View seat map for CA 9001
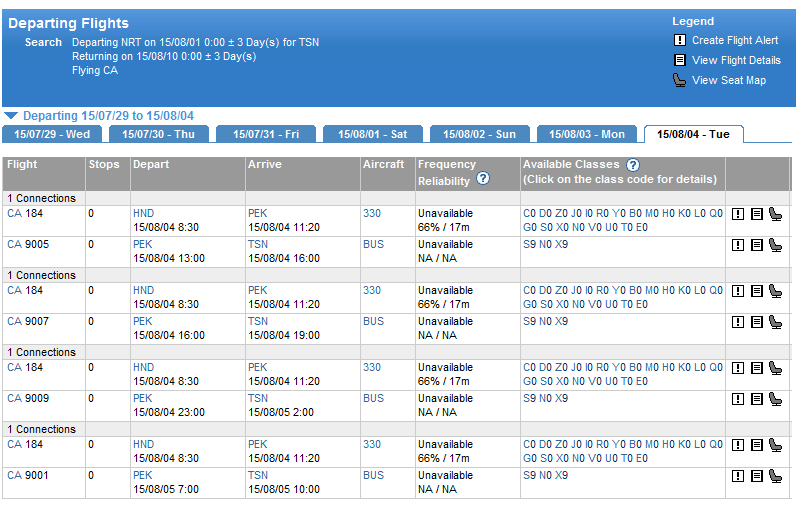 776,476
